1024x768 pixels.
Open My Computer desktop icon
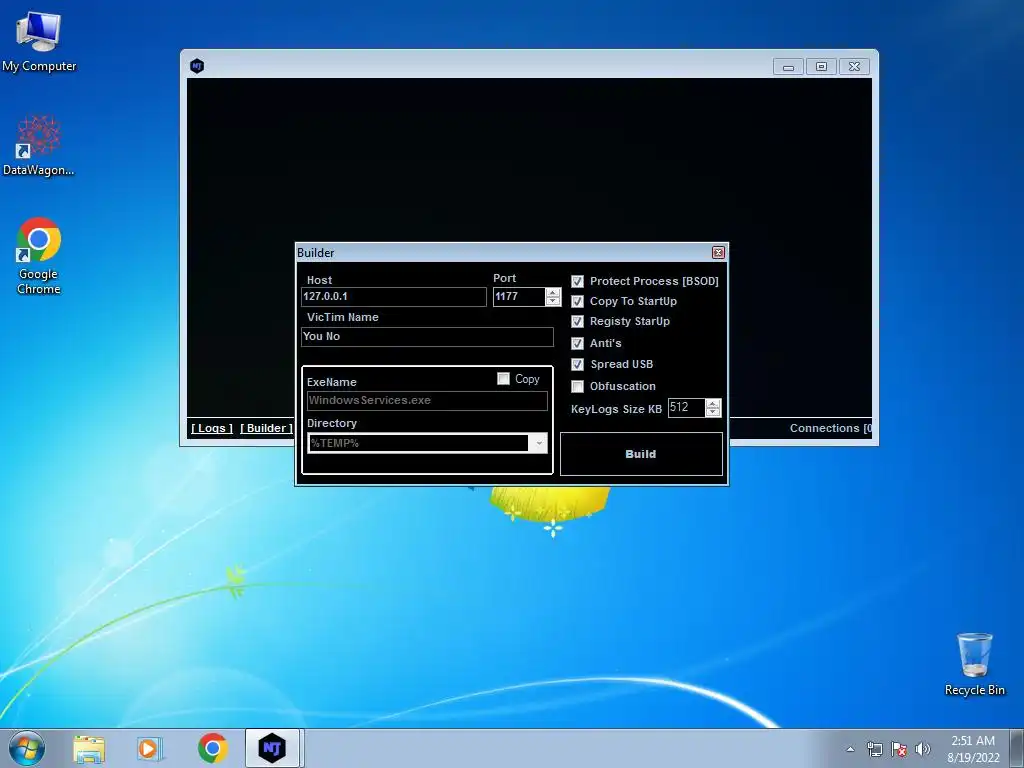coord(39,41)
